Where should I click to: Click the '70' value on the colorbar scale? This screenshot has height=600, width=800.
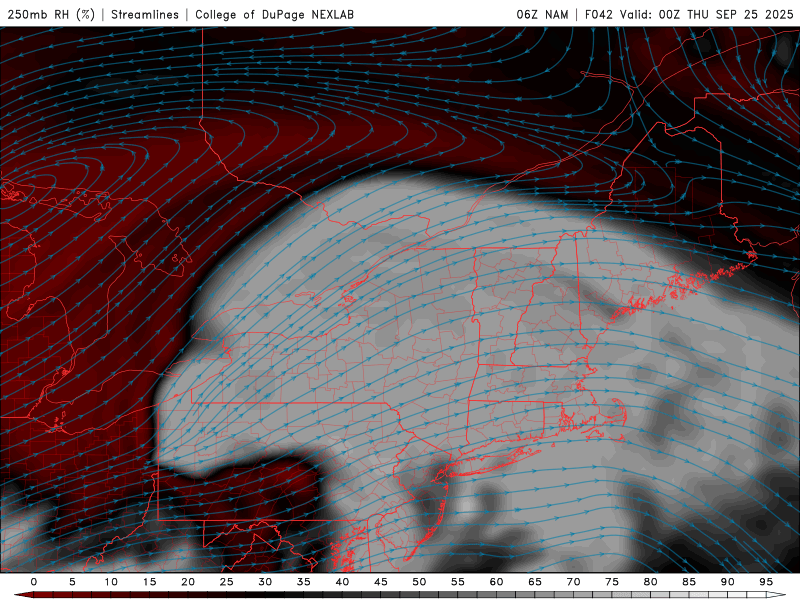[x=573, y=582]
